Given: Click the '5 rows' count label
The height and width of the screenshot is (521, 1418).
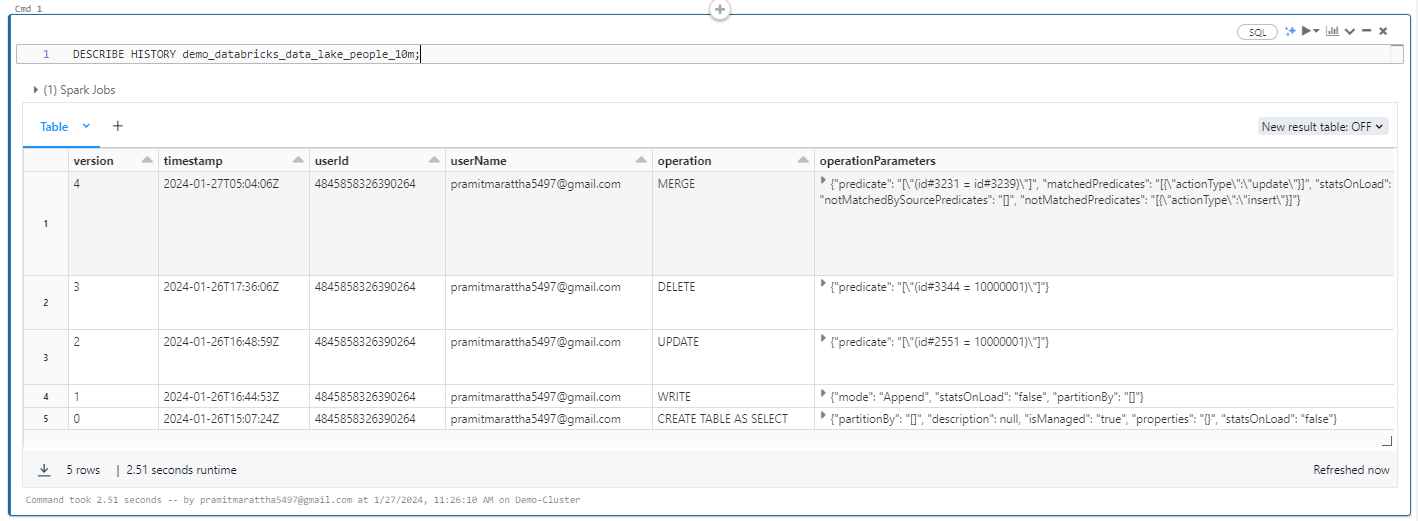Looking at the screenshot, I should click(83, 470).
